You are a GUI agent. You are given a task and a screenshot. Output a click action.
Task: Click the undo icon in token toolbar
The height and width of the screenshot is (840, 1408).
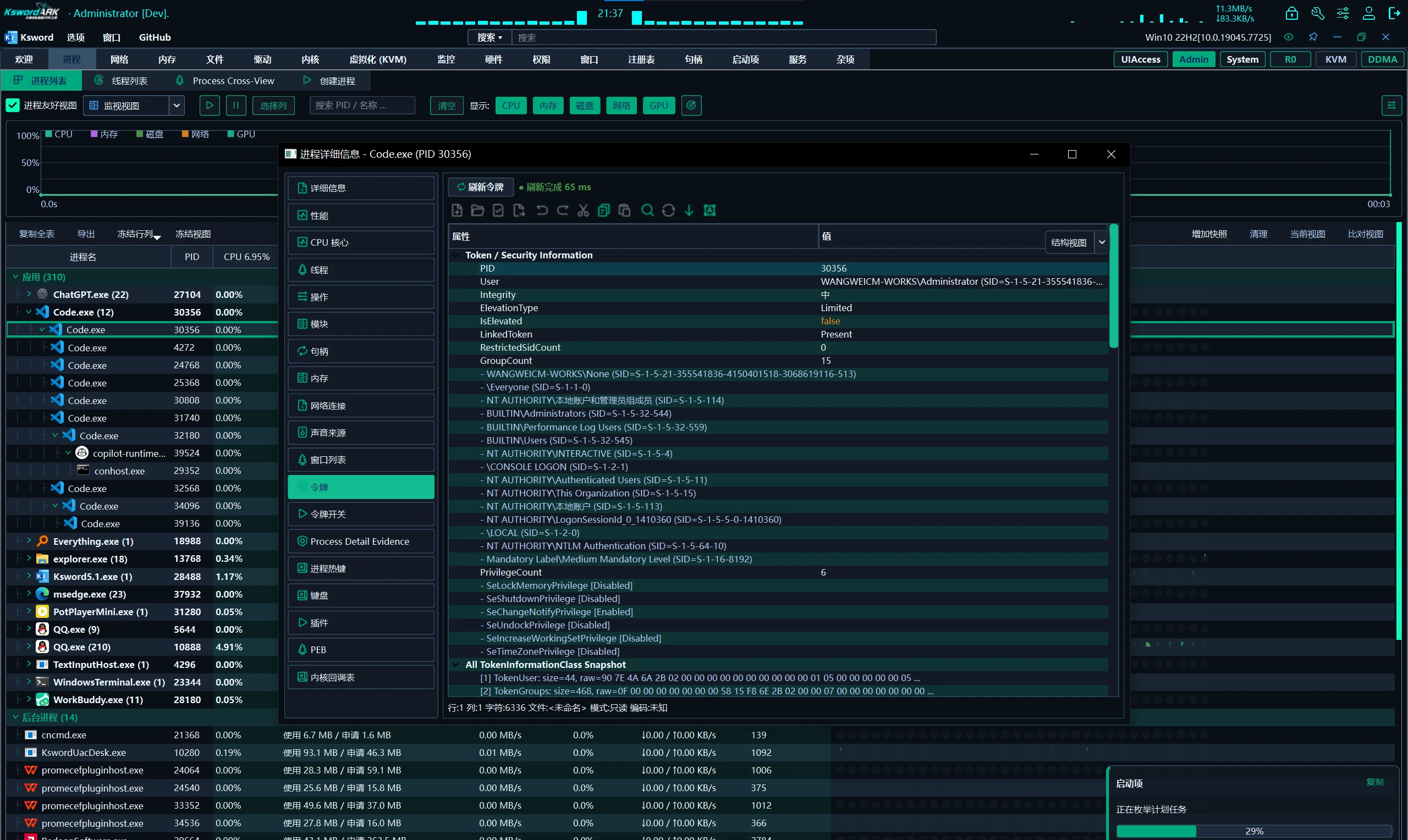[542, 211]
